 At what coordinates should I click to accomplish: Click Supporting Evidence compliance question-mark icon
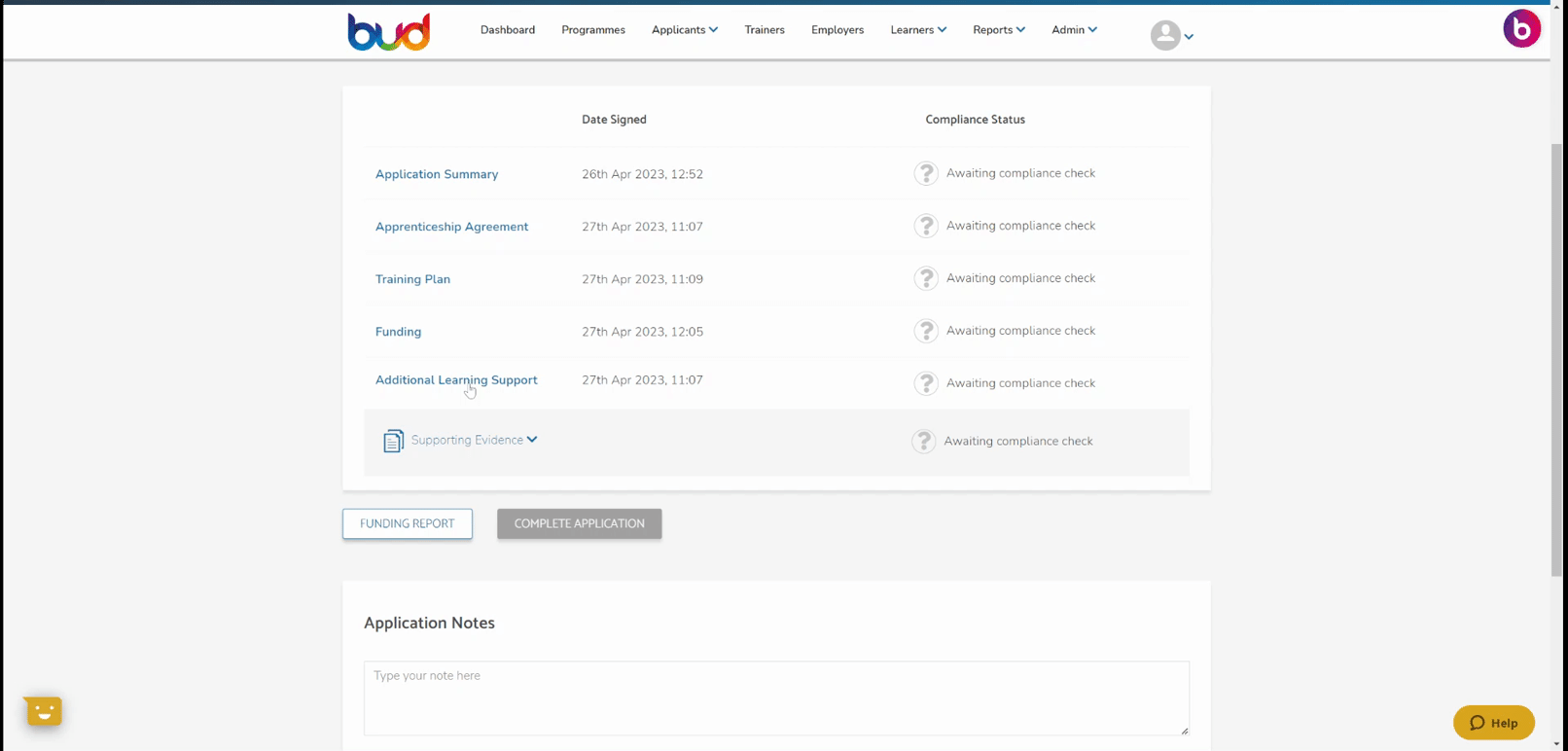(x=923, y=442)
